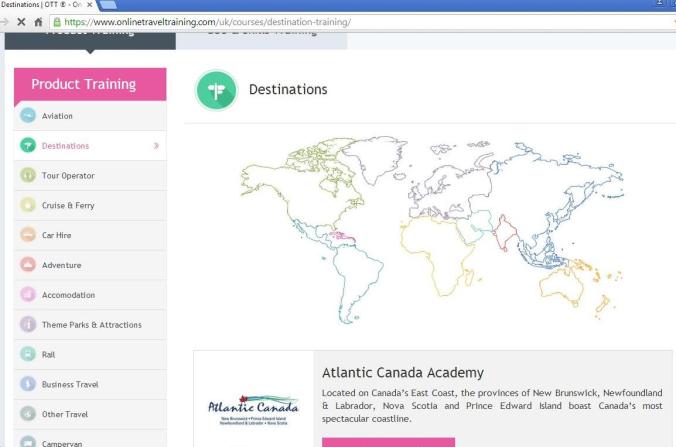676x447 pixels.
Task: Click the Accomodation sidebar icon
Action: 28,294
